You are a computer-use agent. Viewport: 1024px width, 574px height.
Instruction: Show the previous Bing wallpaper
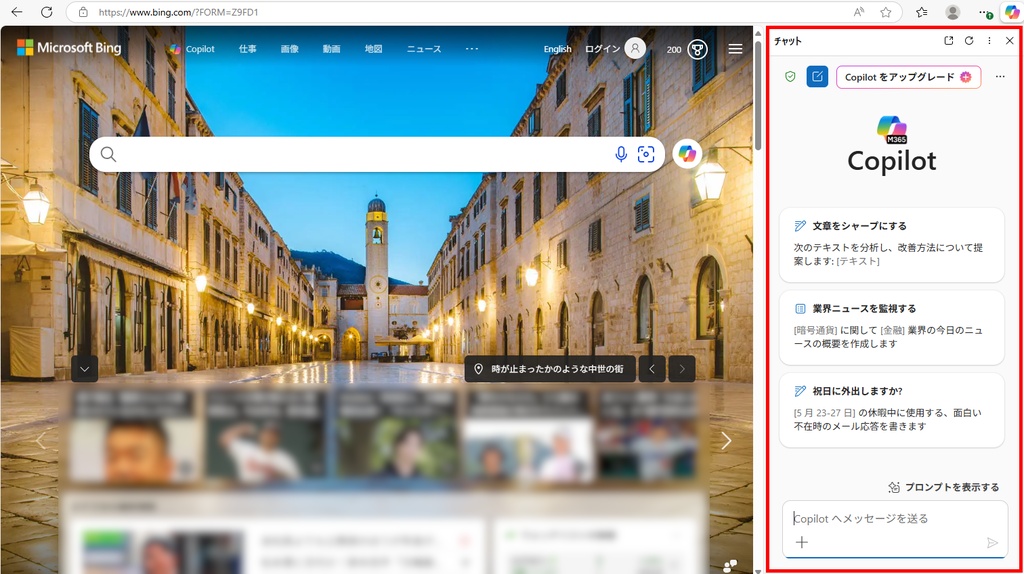(x=652, y=369)
